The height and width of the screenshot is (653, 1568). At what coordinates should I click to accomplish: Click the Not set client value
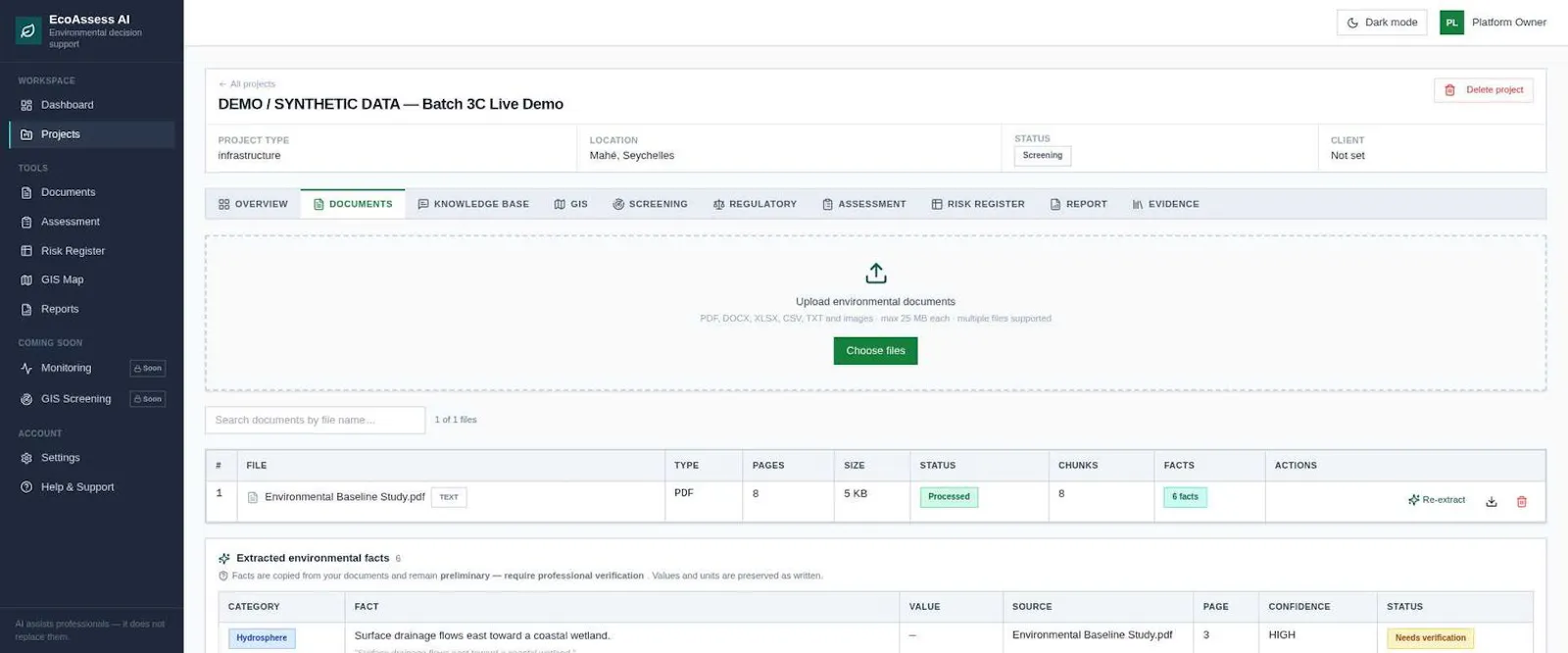pos(1347,156)
